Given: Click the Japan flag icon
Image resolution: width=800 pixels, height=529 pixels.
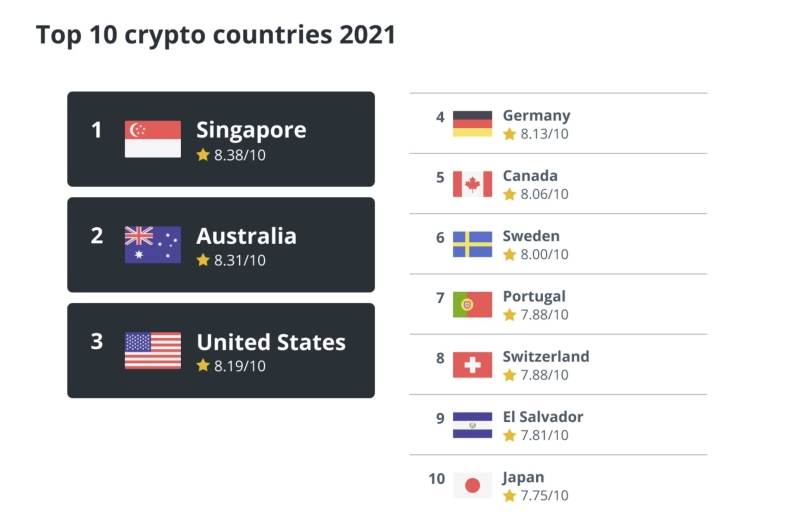Looking at the screenshot, I should click(x=472, y=485).
